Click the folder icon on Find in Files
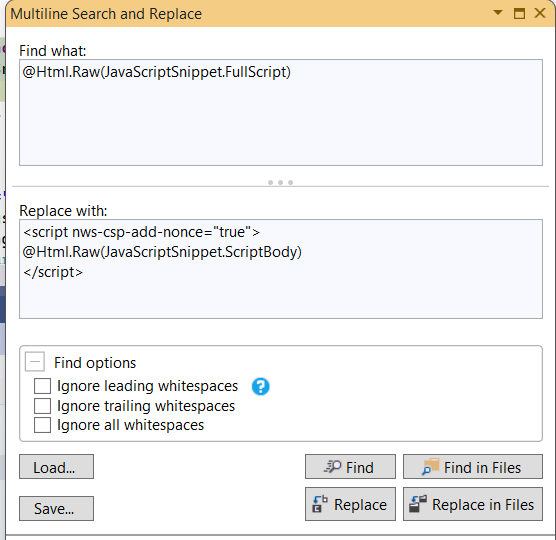Viewport: 556px width, 540px height. coord(430,467)
